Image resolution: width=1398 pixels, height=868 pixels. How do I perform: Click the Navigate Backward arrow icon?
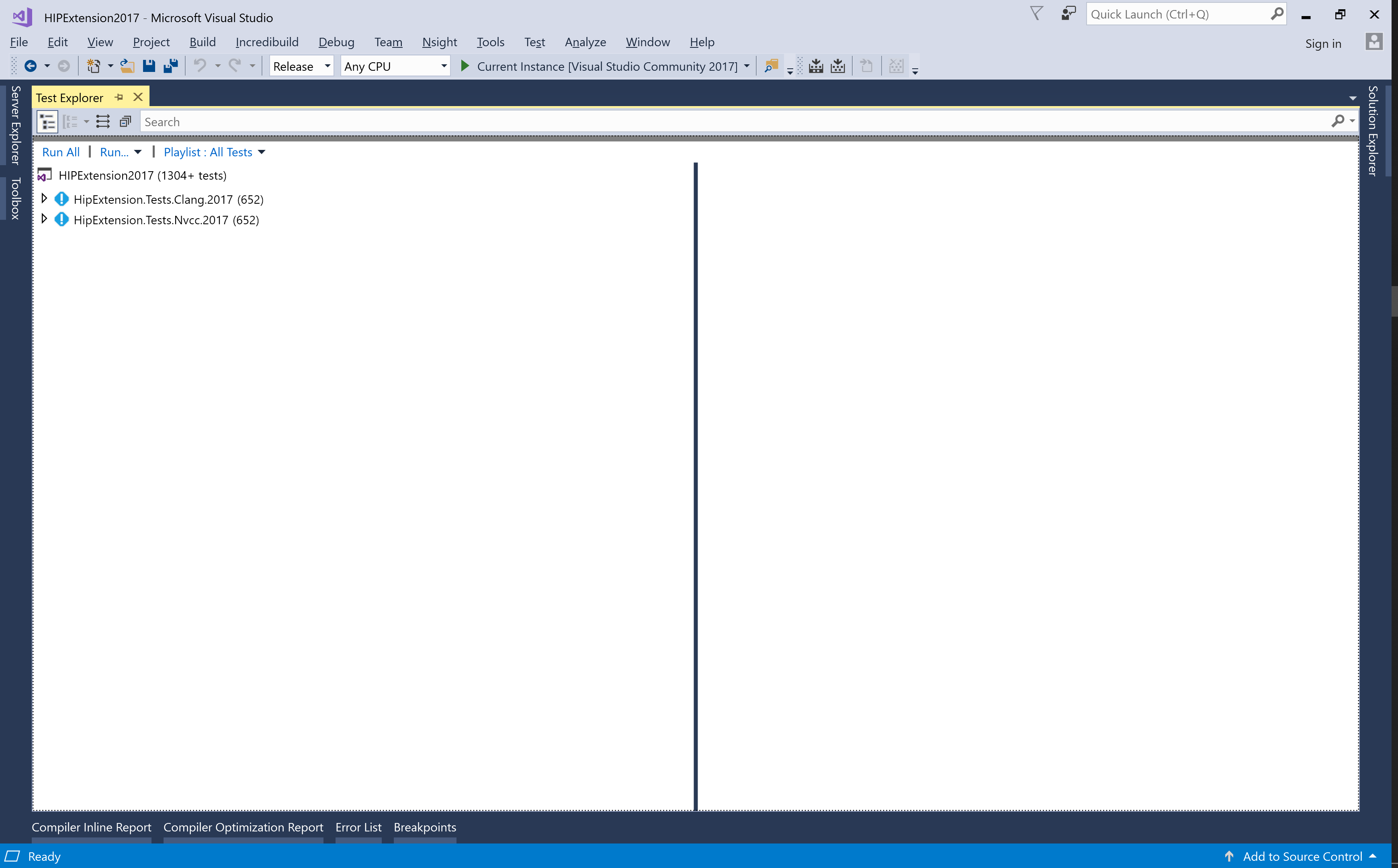[x=31, y=66]
